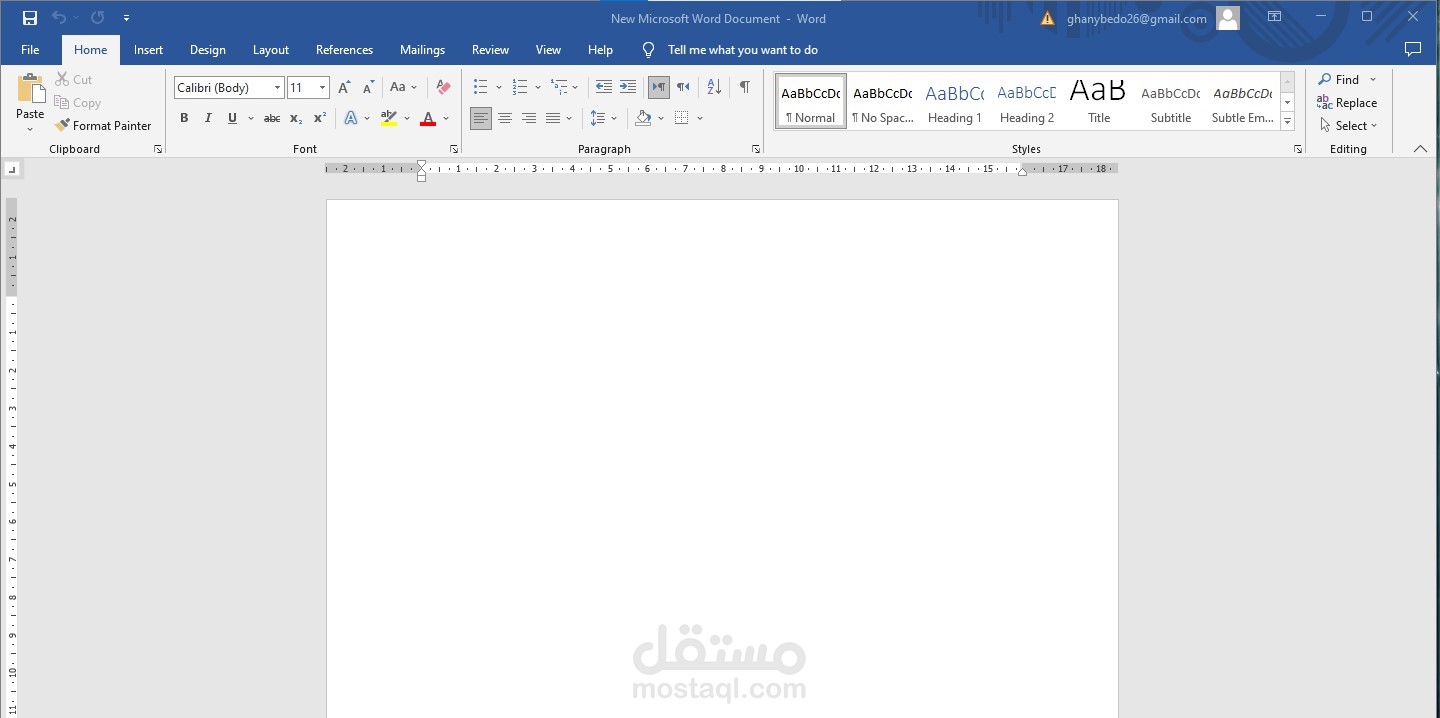Go to the References tab
This screenshot has width=1440, height=718.
(344, 49)
